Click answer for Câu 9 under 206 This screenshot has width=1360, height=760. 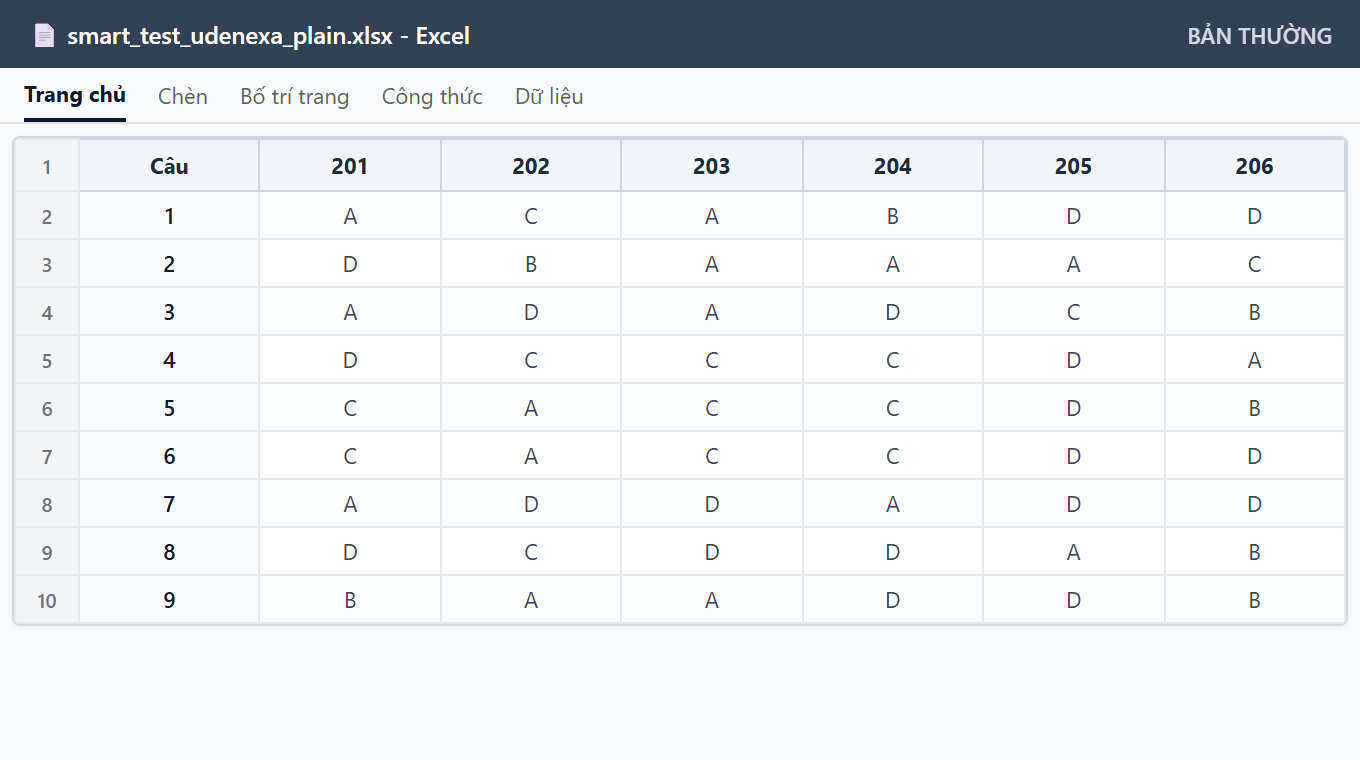pos(1255,600)
